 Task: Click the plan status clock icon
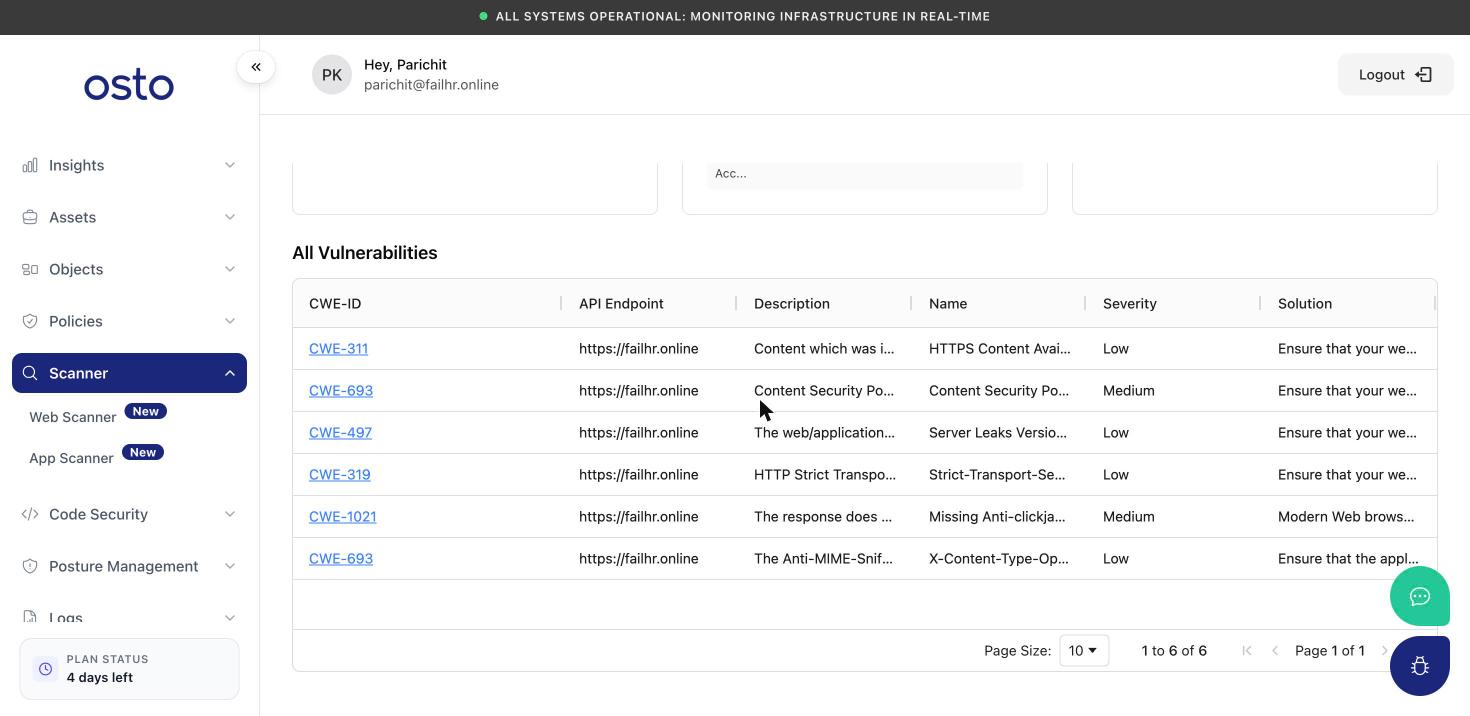(45, 669)
